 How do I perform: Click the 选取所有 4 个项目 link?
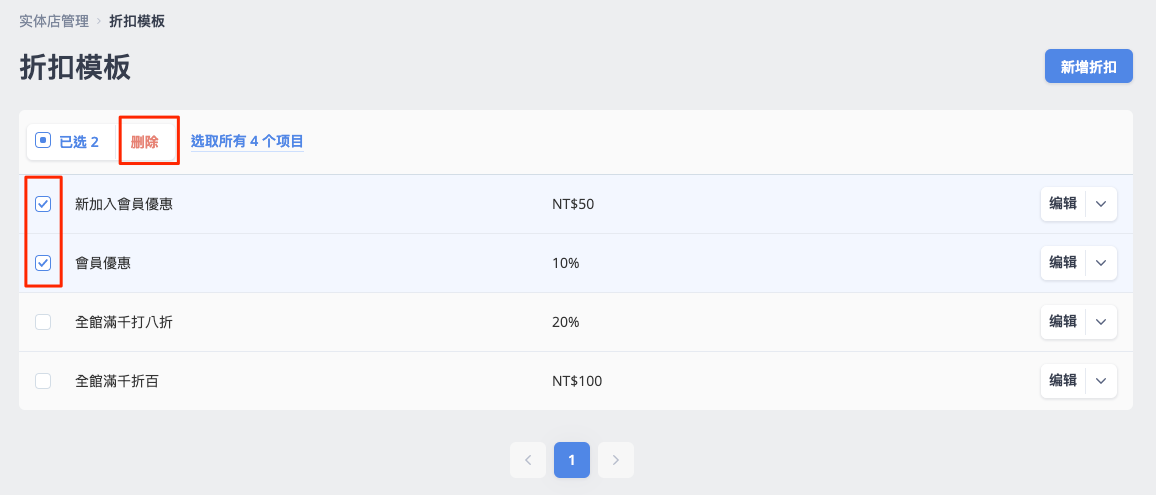coord(247,142)
